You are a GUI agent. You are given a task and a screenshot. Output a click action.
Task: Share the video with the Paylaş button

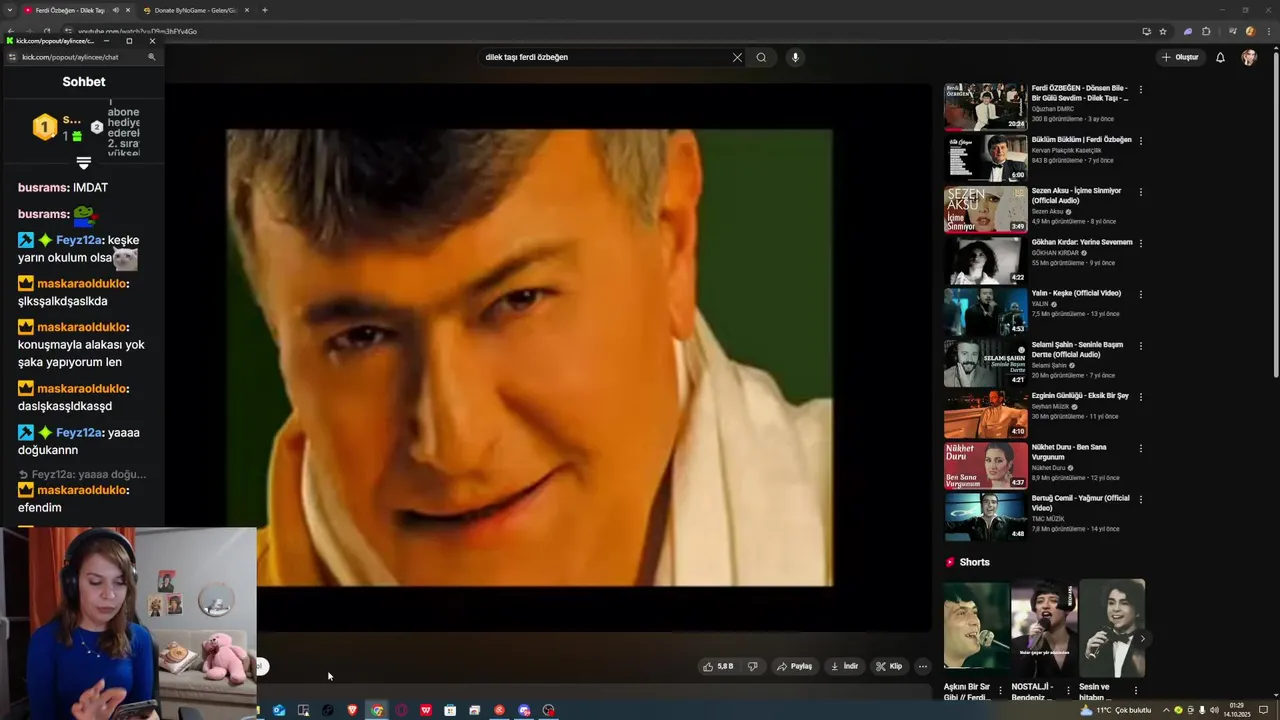point(794,666)
